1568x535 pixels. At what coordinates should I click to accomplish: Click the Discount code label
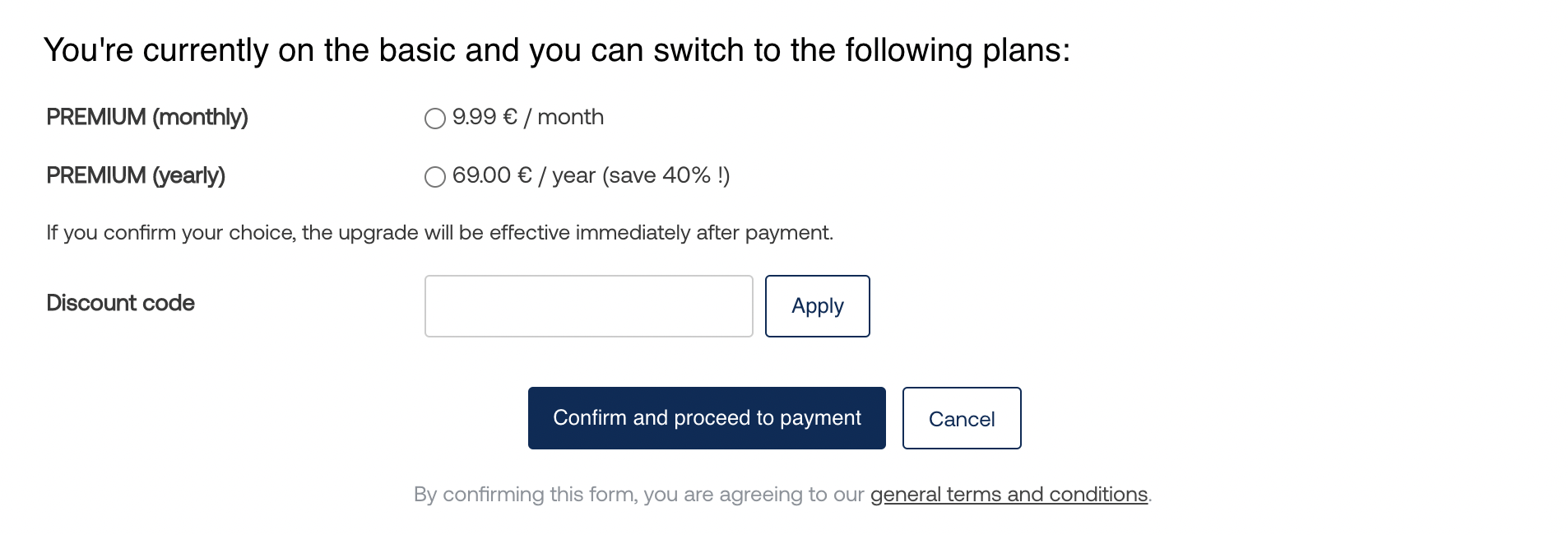coord(121,304)
